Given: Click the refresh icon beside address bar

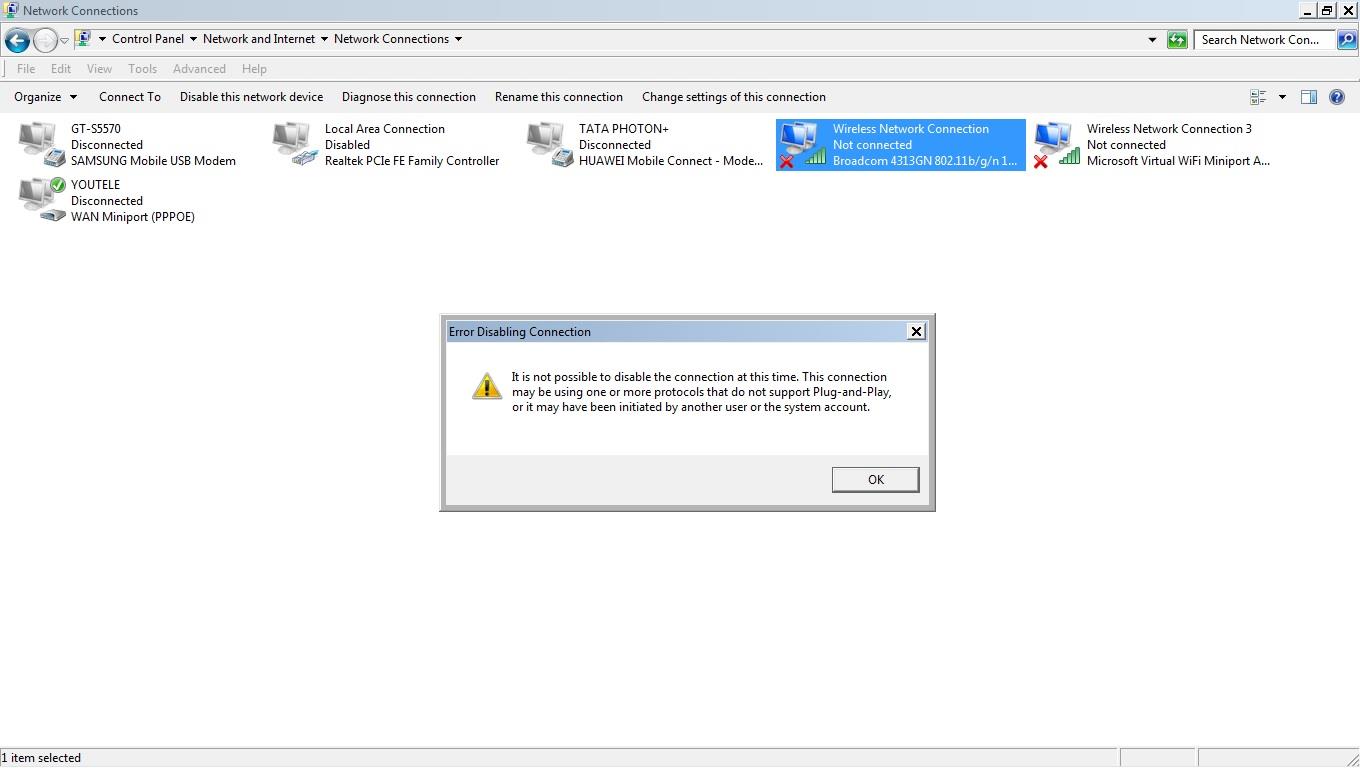Looking at the screenshot, I should coord(1177,40).
